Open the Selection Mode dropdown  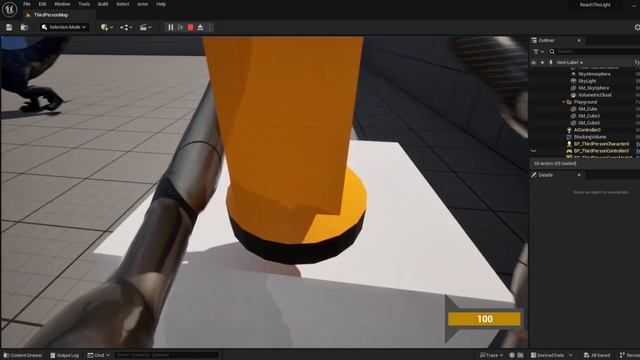(x=64, y=27)
